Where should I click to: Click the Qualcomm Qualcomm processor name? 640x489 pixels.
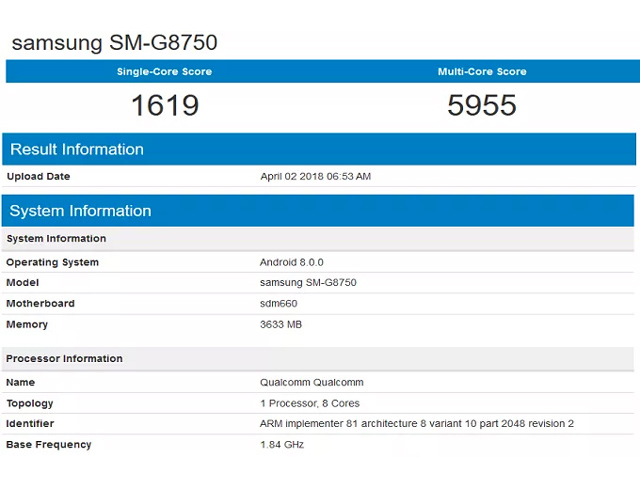[x=311, y=382]
